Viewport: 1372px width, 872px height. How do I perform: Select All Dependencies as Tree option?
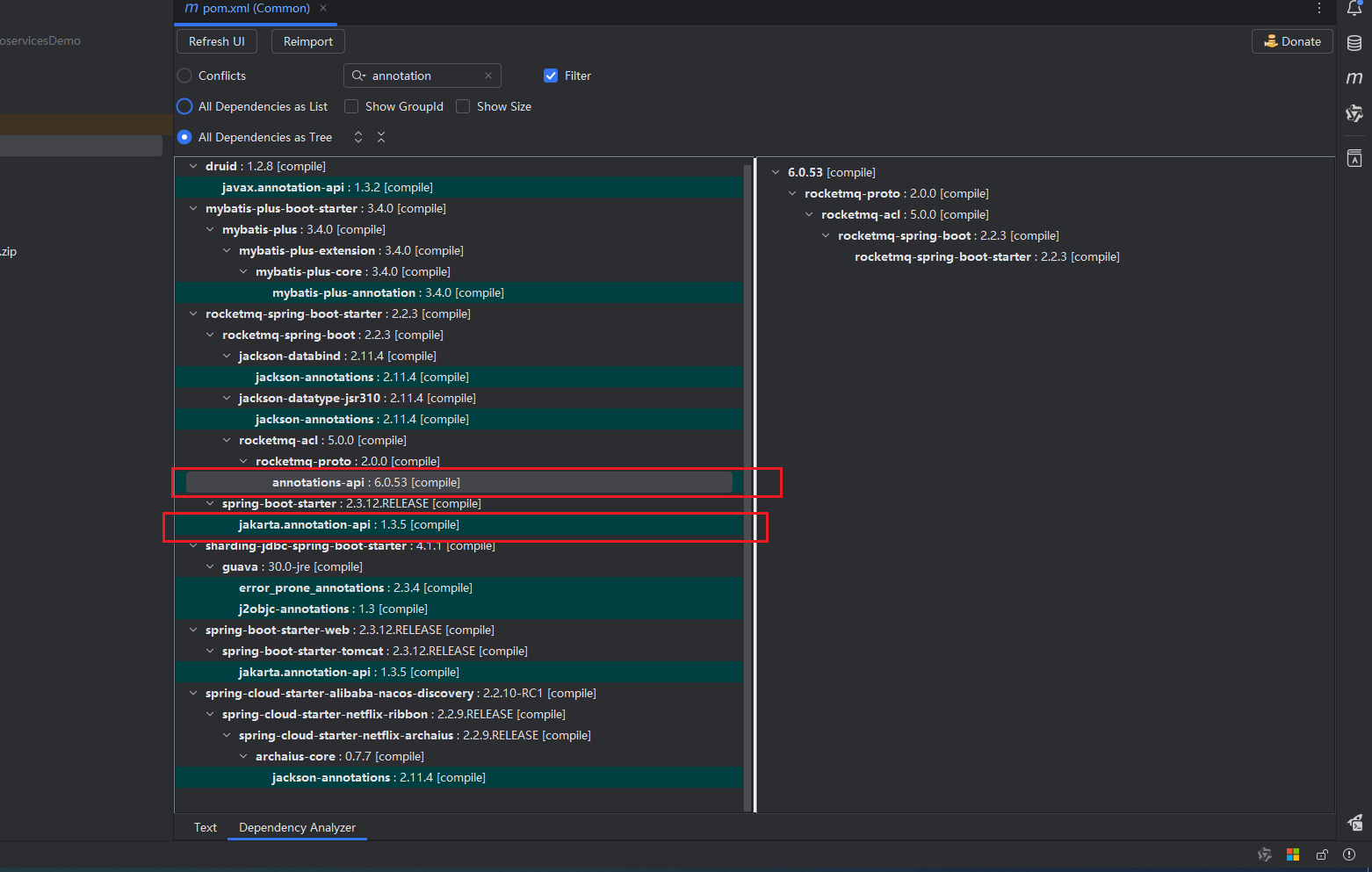(184, 137)
